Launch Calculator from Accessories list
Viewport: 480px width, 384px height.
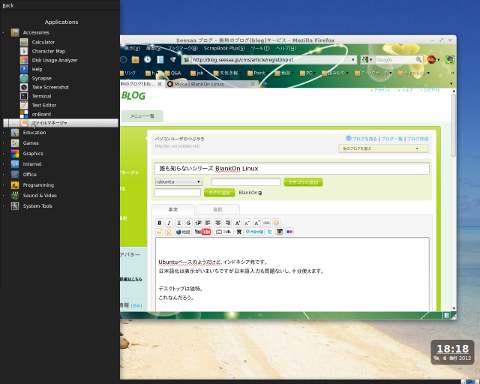(x=37, y=42)
